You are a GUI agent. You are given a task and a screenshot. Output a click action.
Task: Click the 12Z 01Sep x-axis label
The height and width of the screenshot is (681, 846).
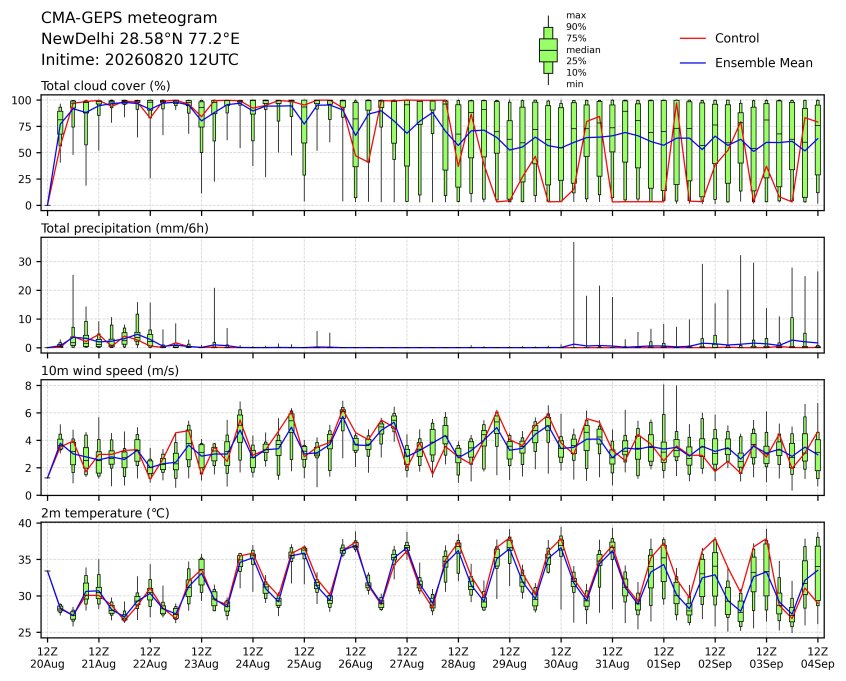(664, 658)
